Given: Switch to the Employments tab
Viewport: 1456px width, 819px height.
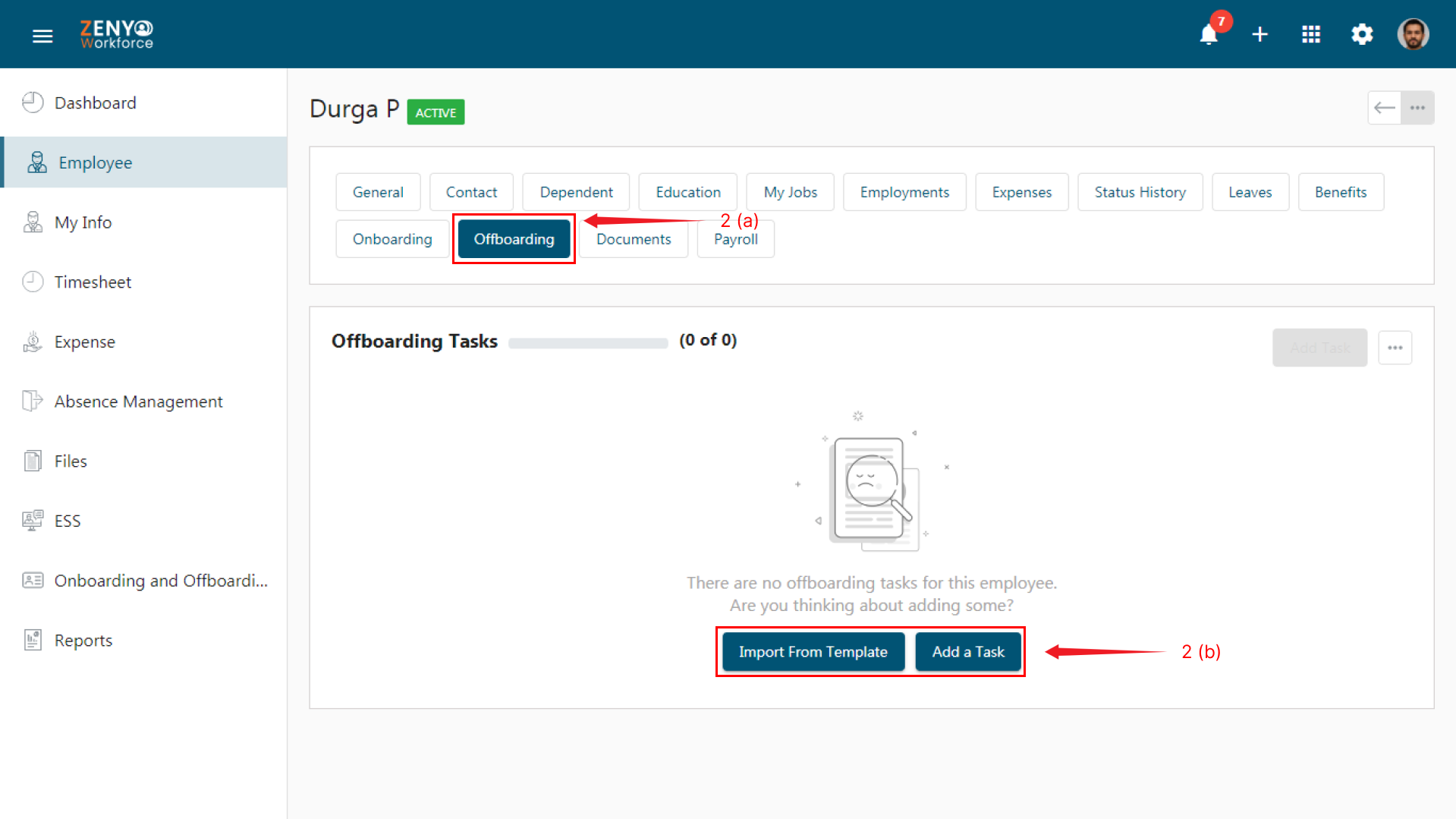Looking at the screenshot, I should [x=904, y=192].
